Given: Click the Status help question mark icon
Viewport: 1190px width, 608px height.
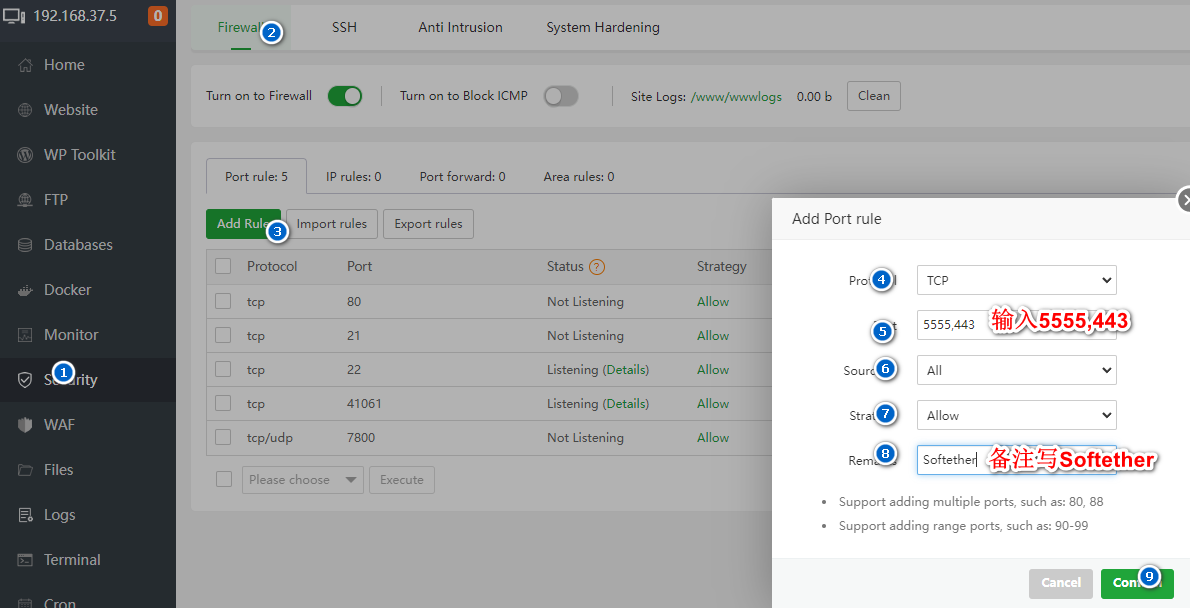Looking at the screenshot, I should pos(597,267).
